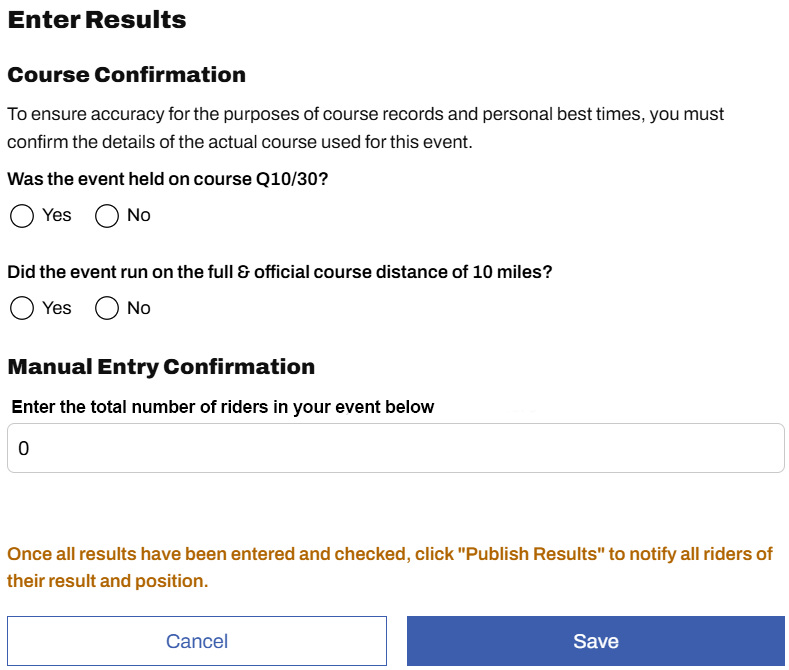789x670 pixels.
Task: Click the Course Confirmation section heading
Action: (127, 75)
